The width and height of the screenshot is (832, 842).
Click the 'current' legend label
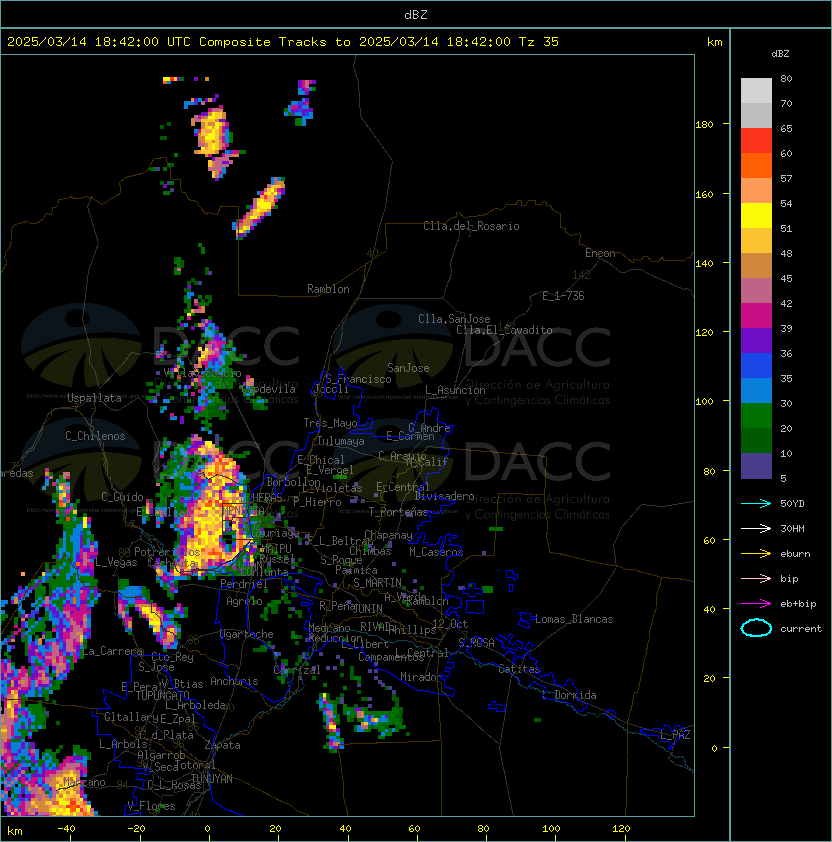pyautogui.click(x=801, y=629)
